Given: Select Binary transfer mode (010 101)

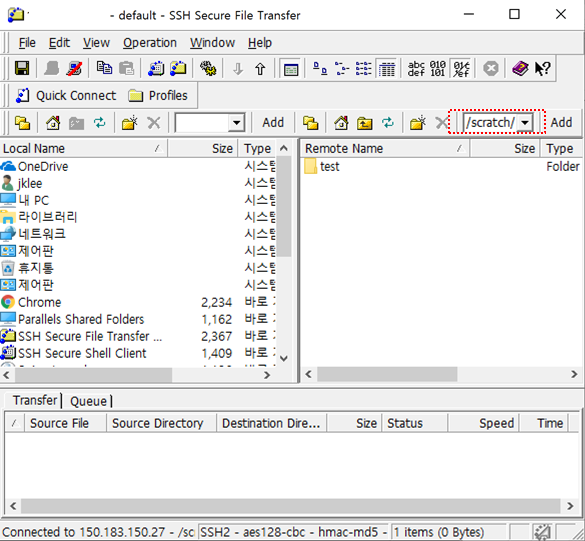Looking at the screenshot, I should pyautogui.click(x=438, y=69).
